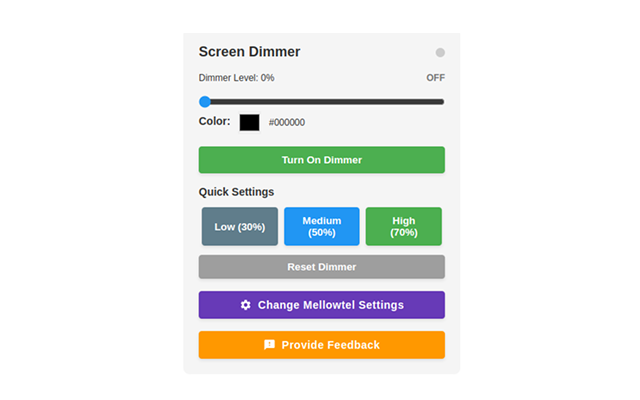Screen dimensions: 640x400
Task: Open Change Mellowtel Settings
Action: point(330,305)
